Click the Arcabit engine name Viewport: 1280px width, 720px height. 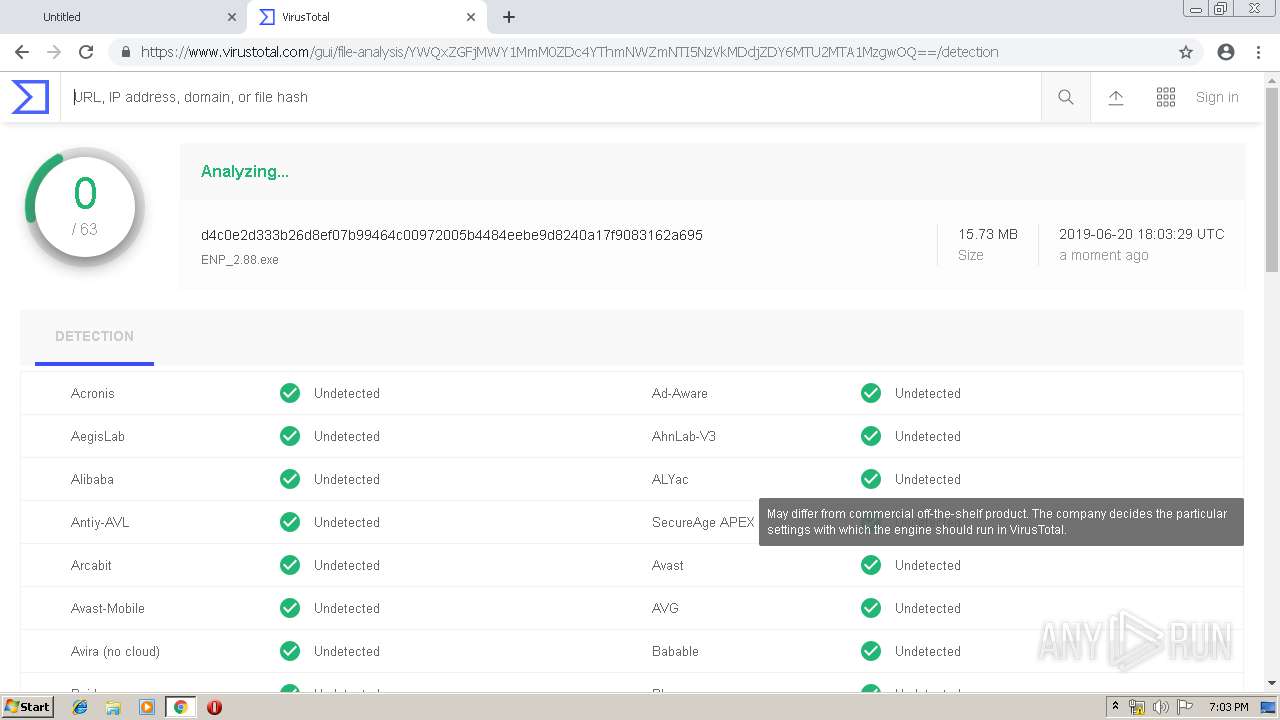coord(91,566)
